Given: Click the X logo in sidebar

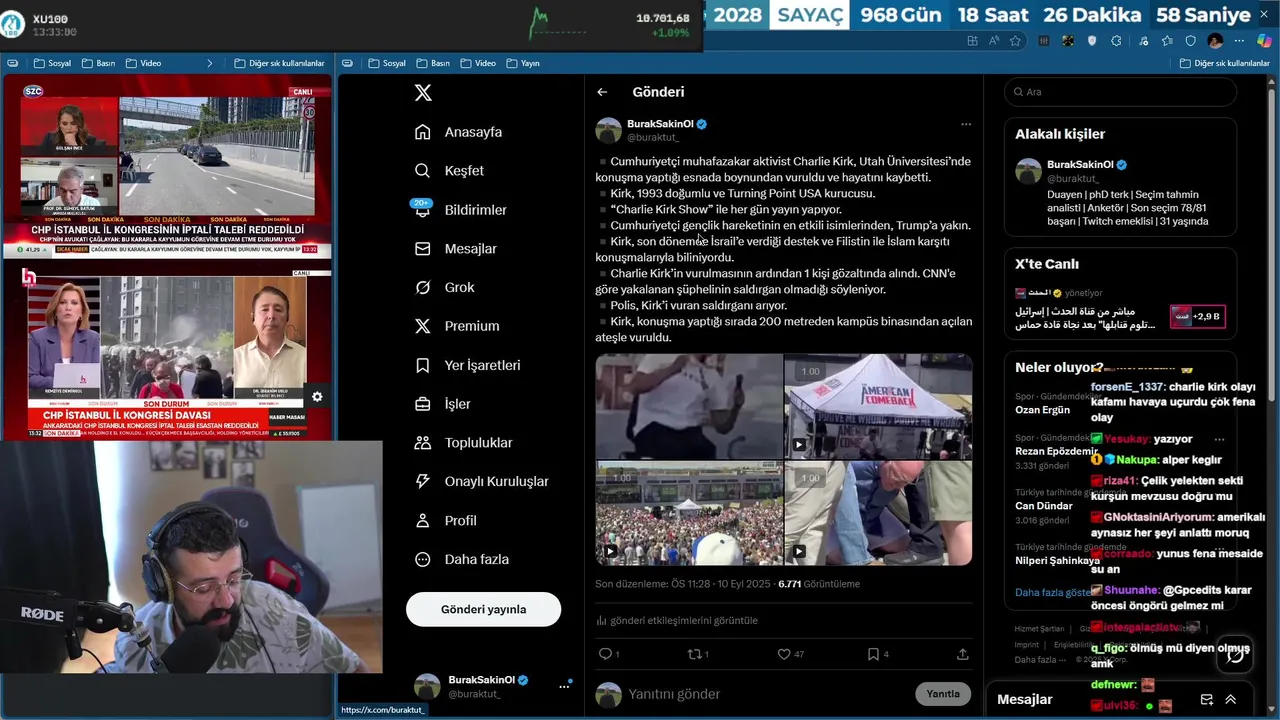Looking at the screenshot, I should [423, 92].
